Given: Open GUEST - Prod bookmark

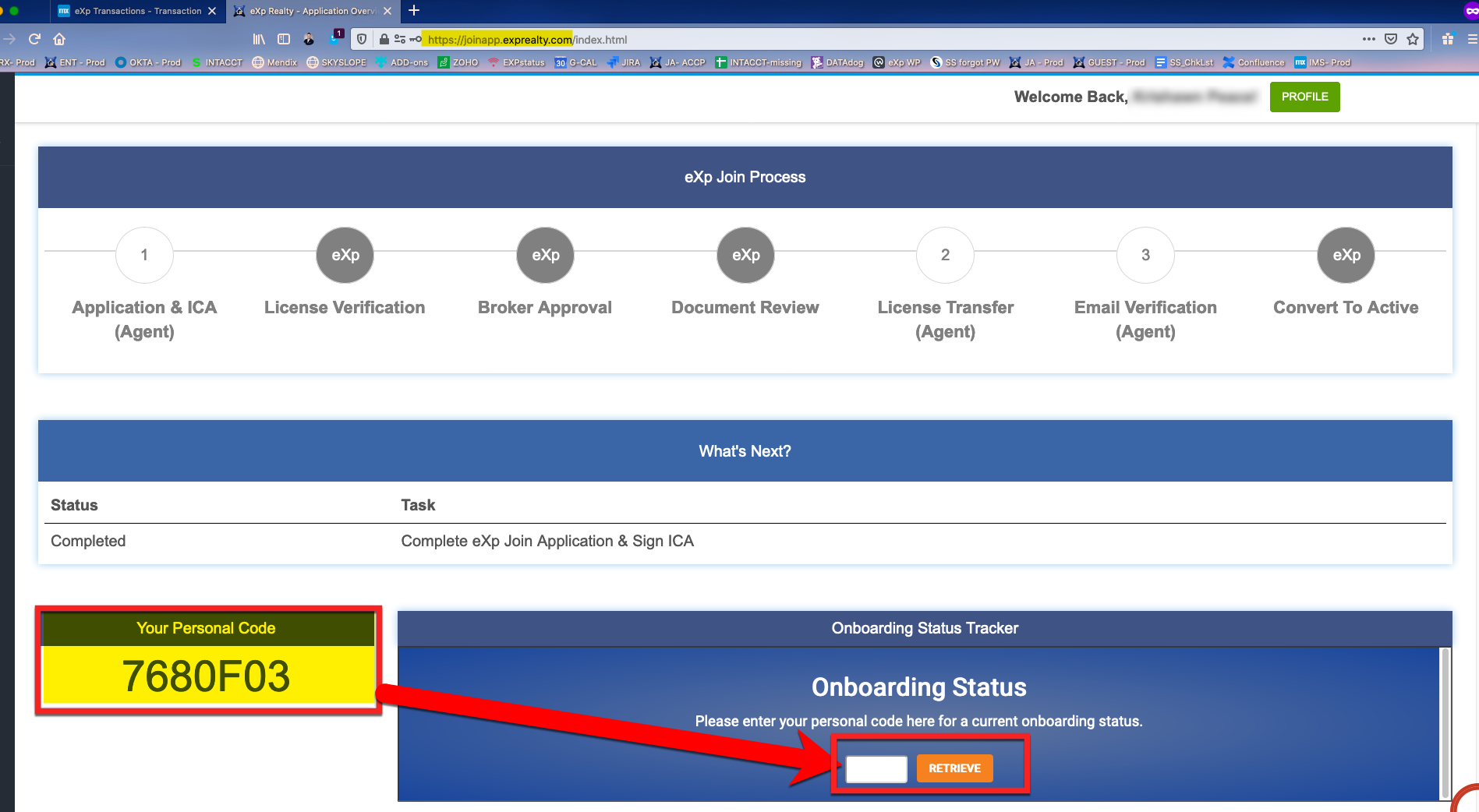Looking at the screenshot, I should pyautogui.click(x=1109, y=62).
